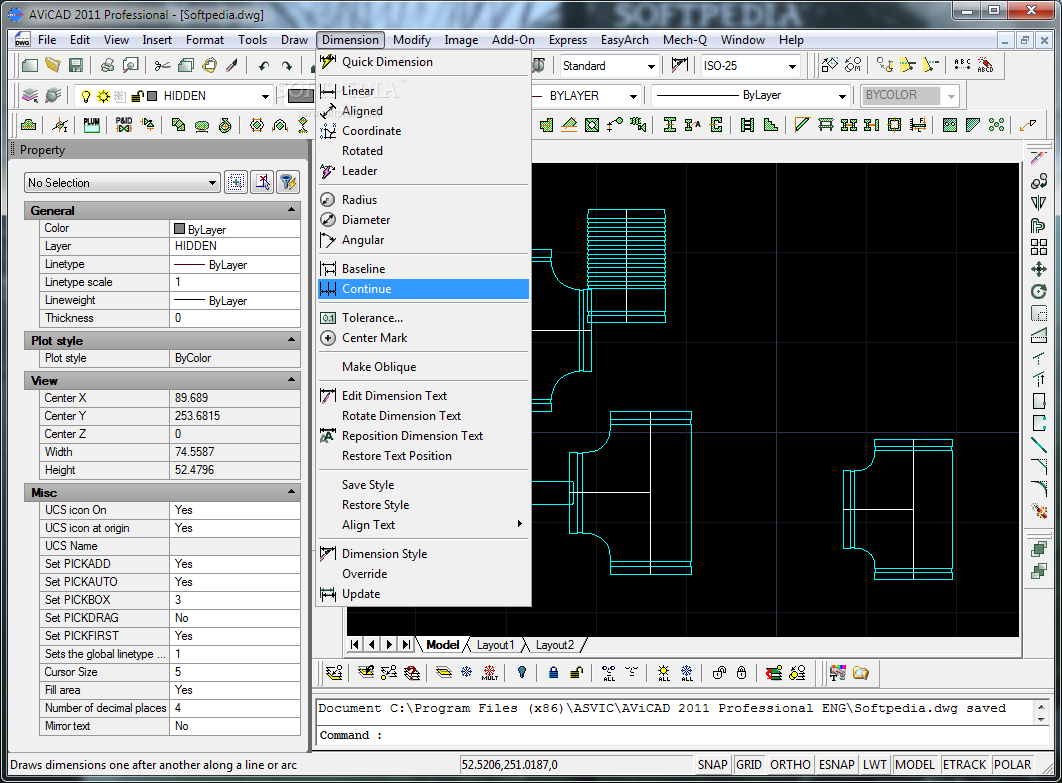The width and height of the screenshot is (1062, 783).
Task: Switch to the Layout2 tab
Action: (554, 645)
